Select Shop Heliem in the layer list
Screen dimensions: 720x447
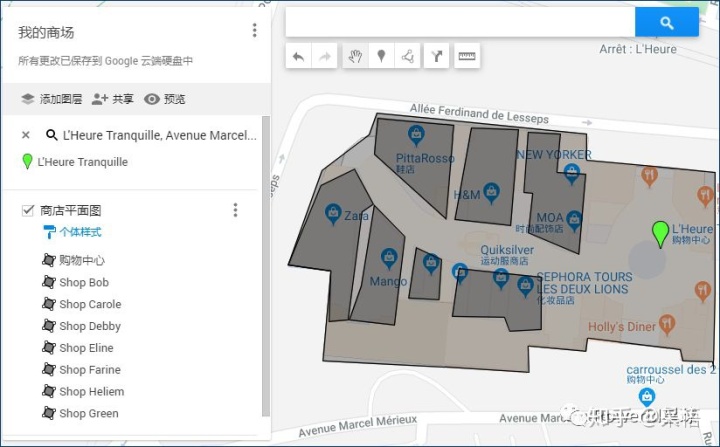pyautogui.click(x=92, y=391)
